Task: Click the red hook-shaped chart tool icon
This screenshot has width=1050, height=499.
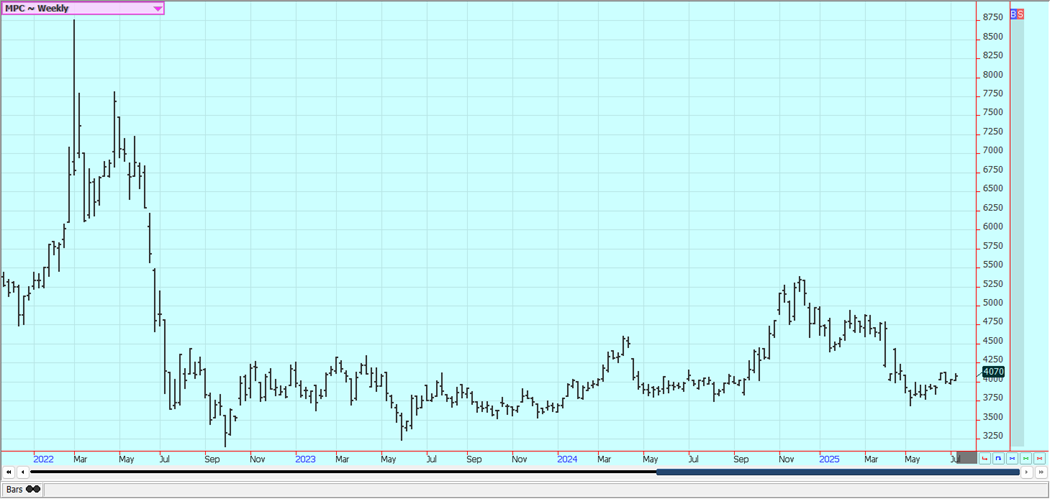Action: click(984, 458)
